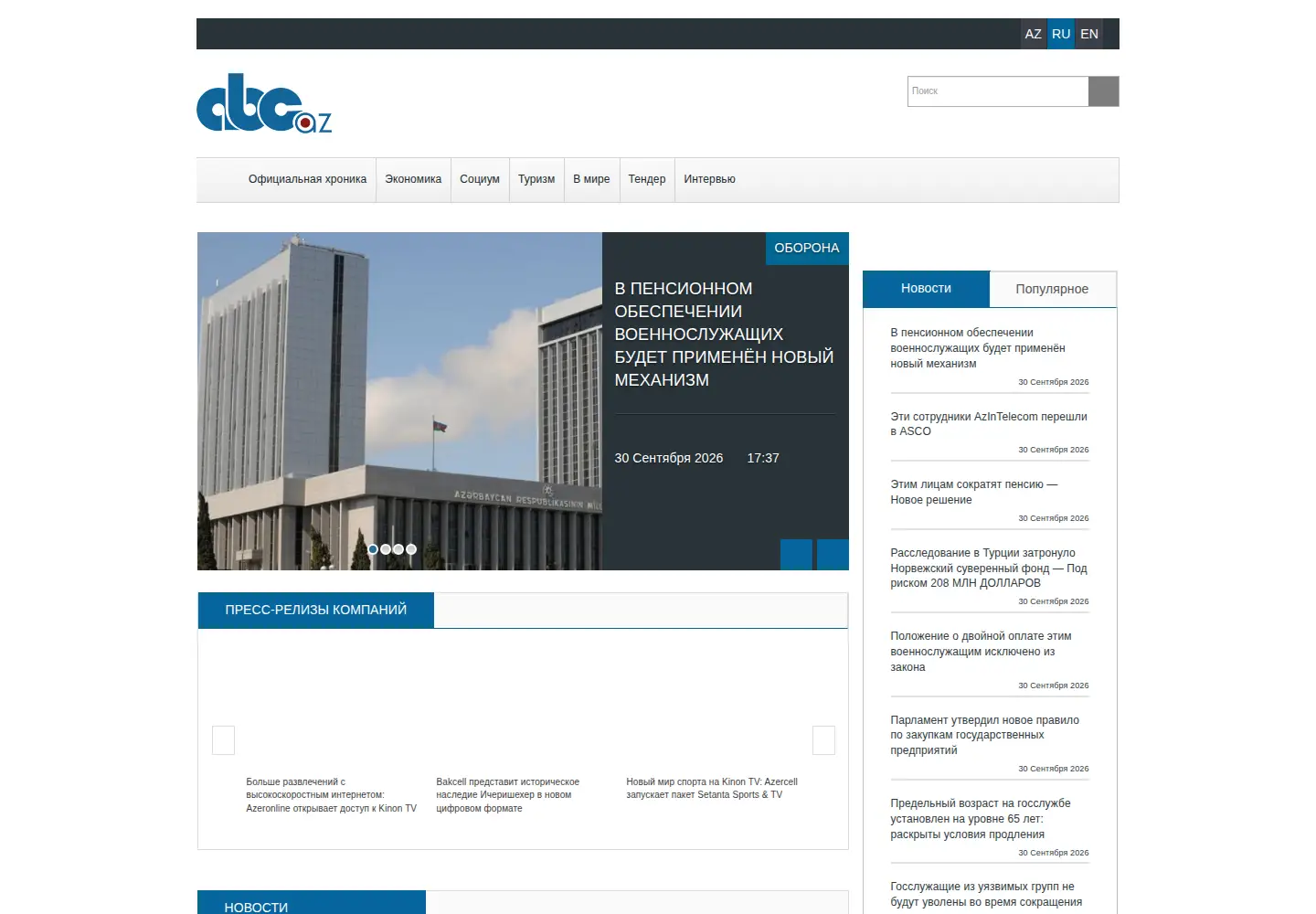This screenshot has height=914, width=1316.
Task: Switch to the Новости tab in the sidebar
Action: [x=926, y=289]
